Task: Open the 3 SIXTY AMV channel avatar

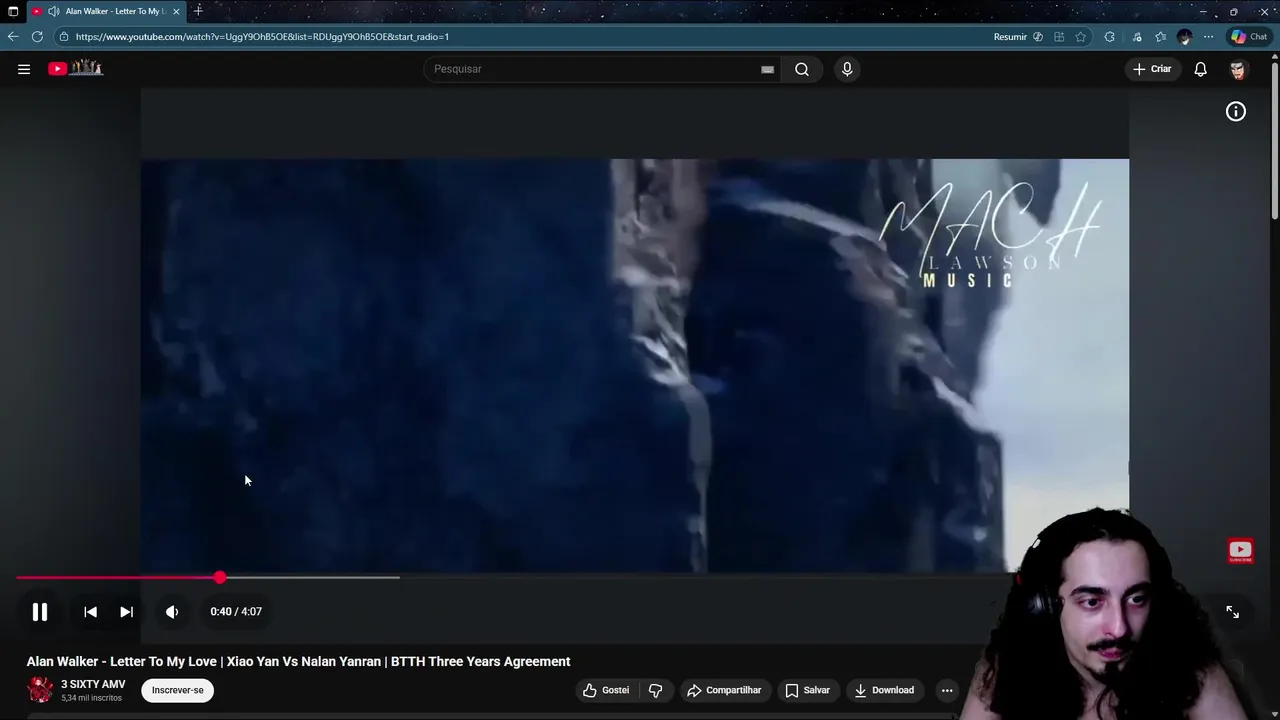Action: (40, 690)
